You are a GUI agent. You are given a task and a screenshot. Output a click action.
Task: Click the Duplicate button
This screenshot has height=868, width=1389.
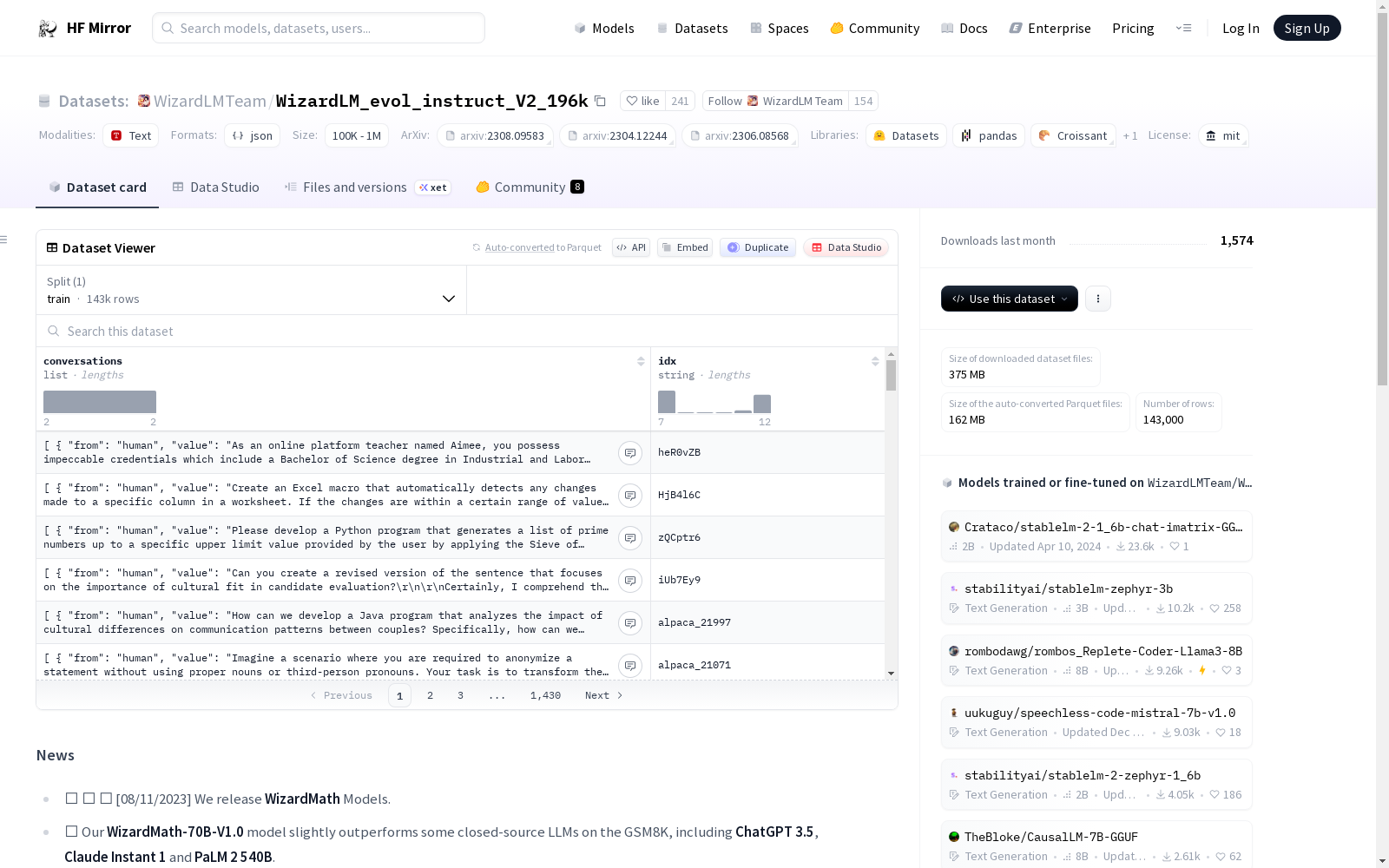click(x=758, y=247)
